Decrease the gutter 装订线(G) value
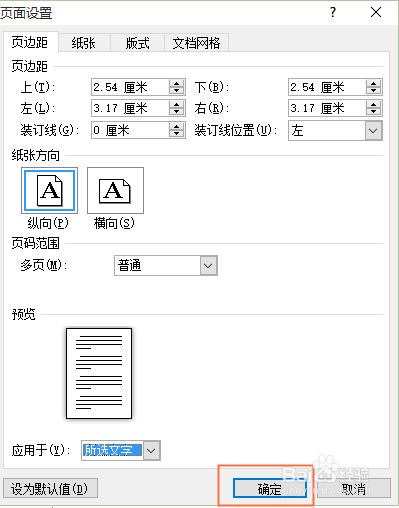The width and height of the screenshot is (399, 508). (176, 134)
